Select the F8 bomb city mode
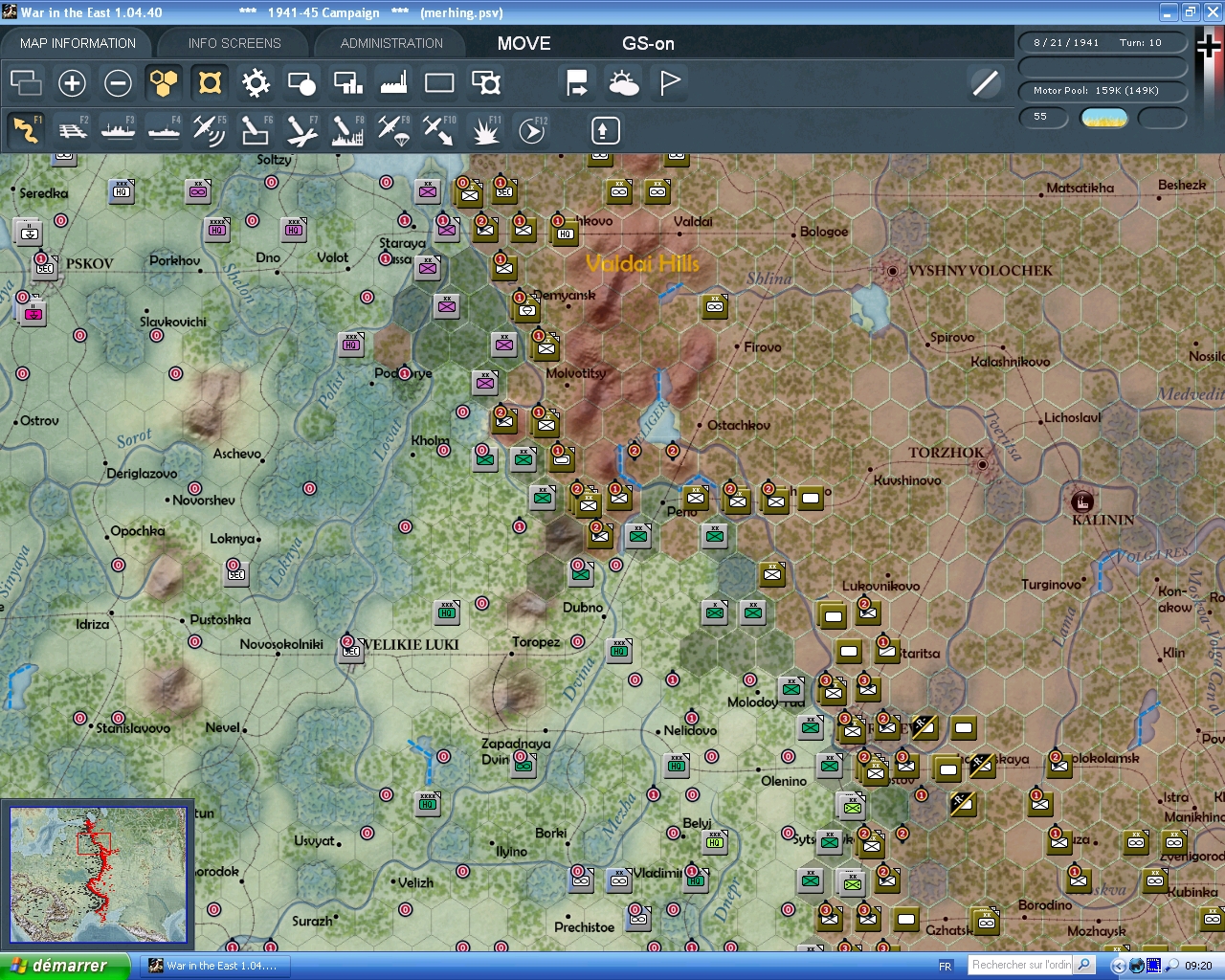This screenshot has width=1225, height=980. [x=347, y=130]
